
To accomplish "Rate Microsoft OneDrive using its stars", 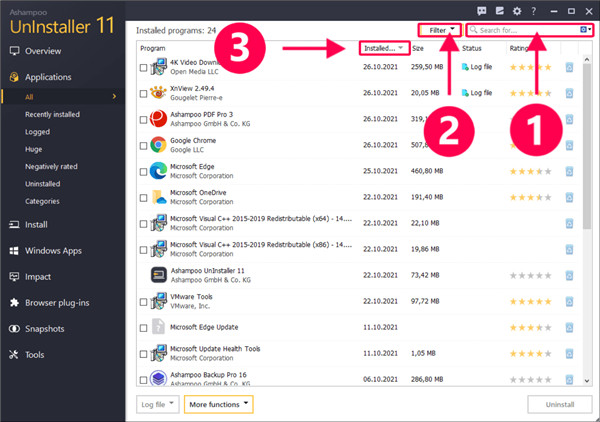I will 530,197.
